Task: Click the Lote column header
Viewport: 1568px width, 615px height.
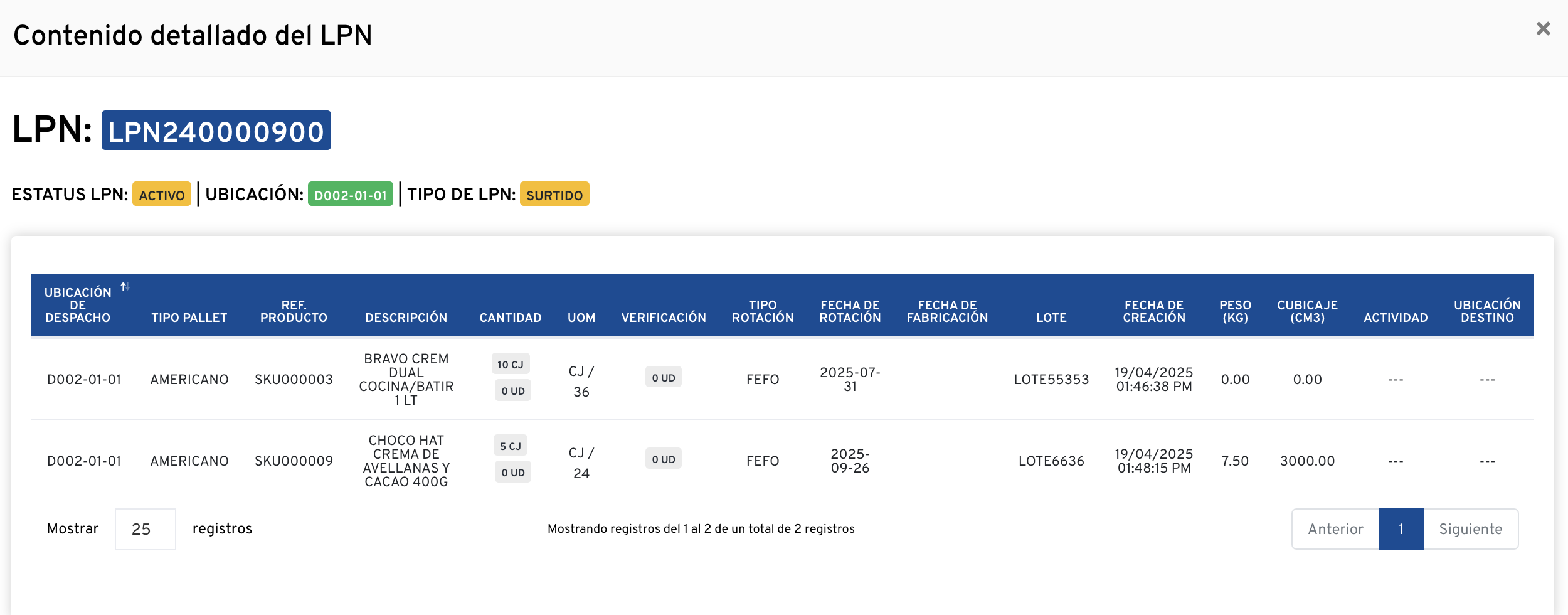Action: 1051,318
